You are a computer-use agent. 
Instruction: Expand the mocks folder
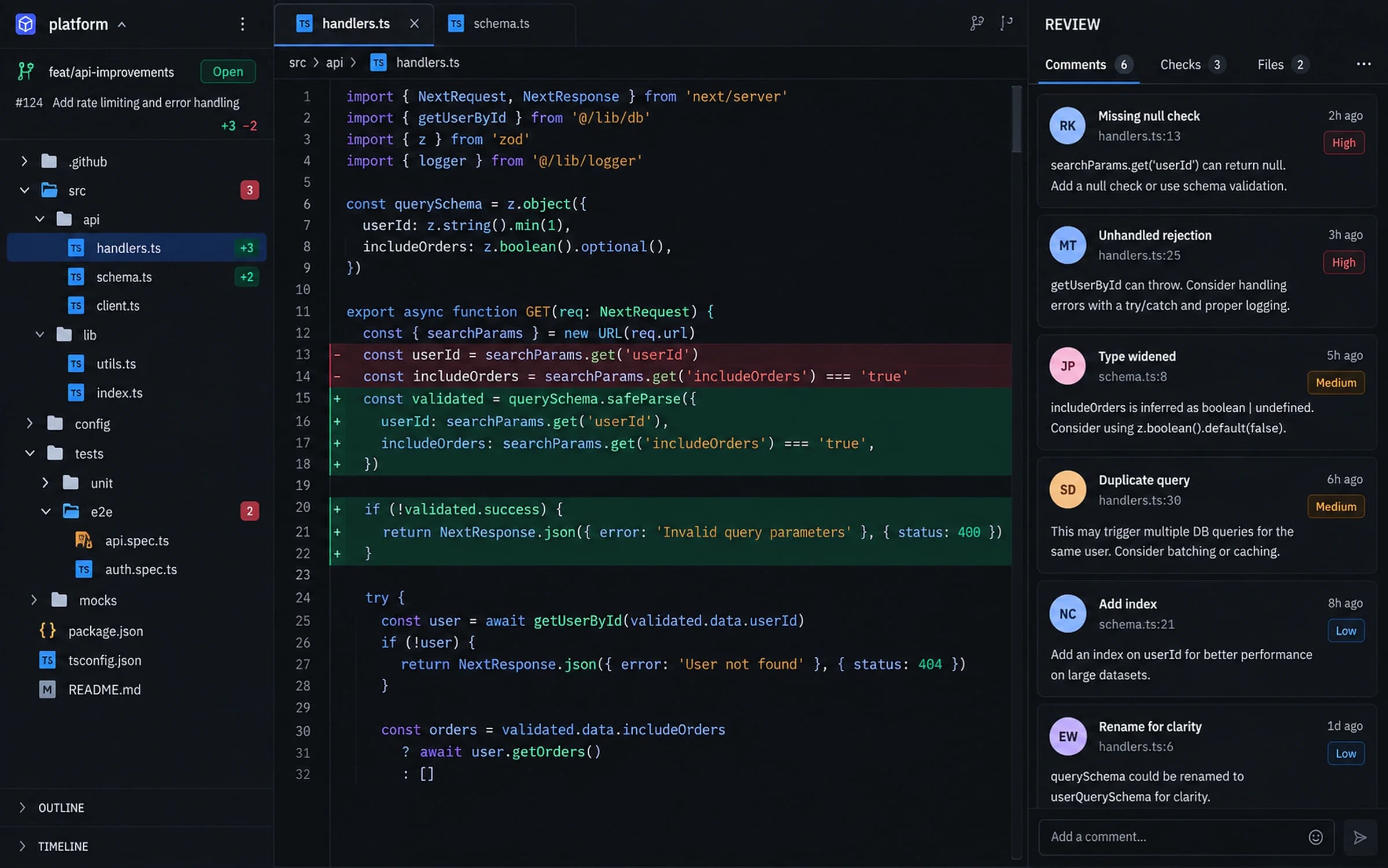click(34, 600)
